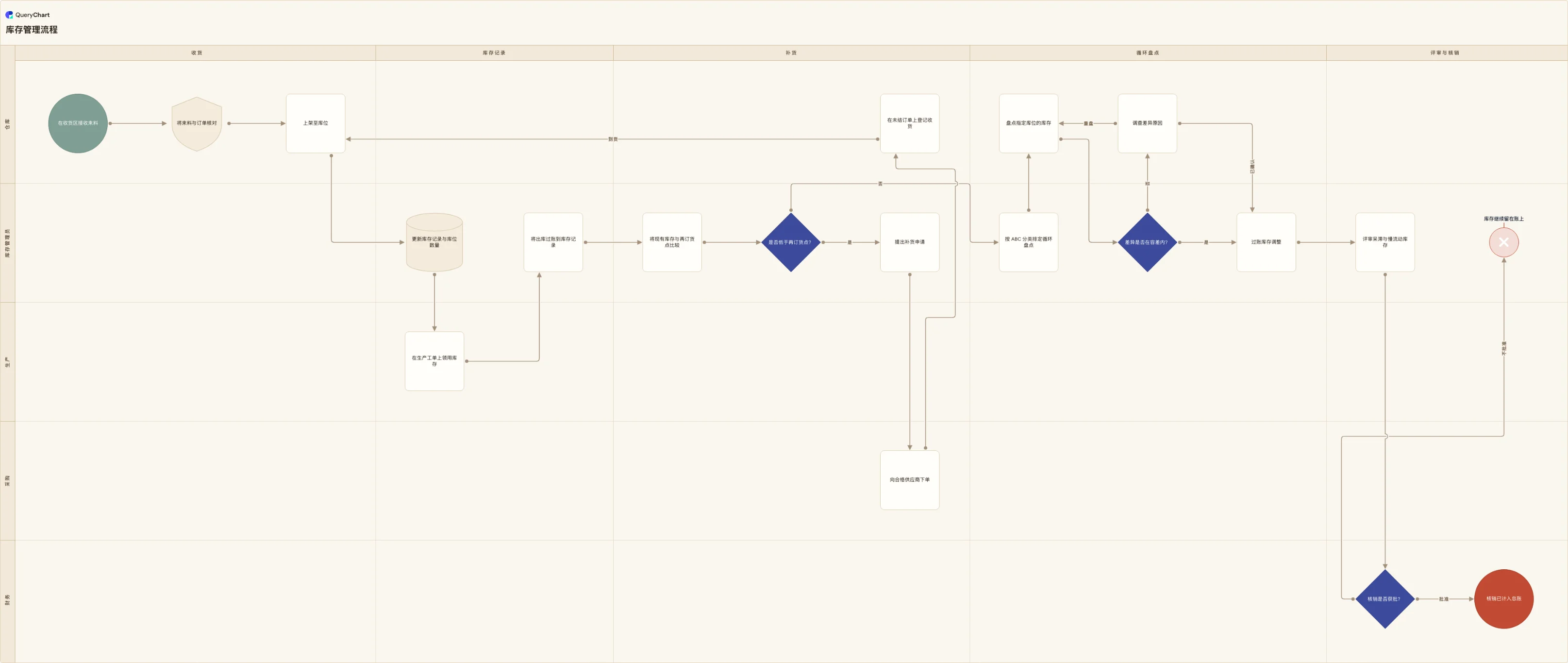The image size is (1568, 663).
Task: Click the '库存记录' column header
Action: 494,53
